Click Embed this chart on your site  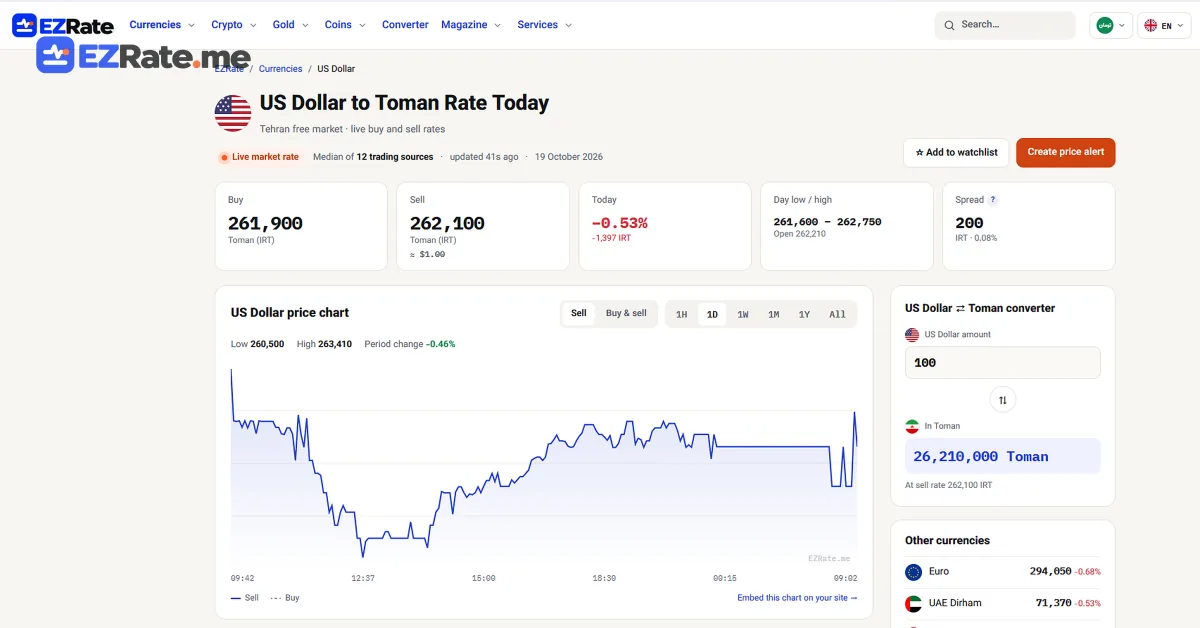pyautogui.click(x=797, y=598)
